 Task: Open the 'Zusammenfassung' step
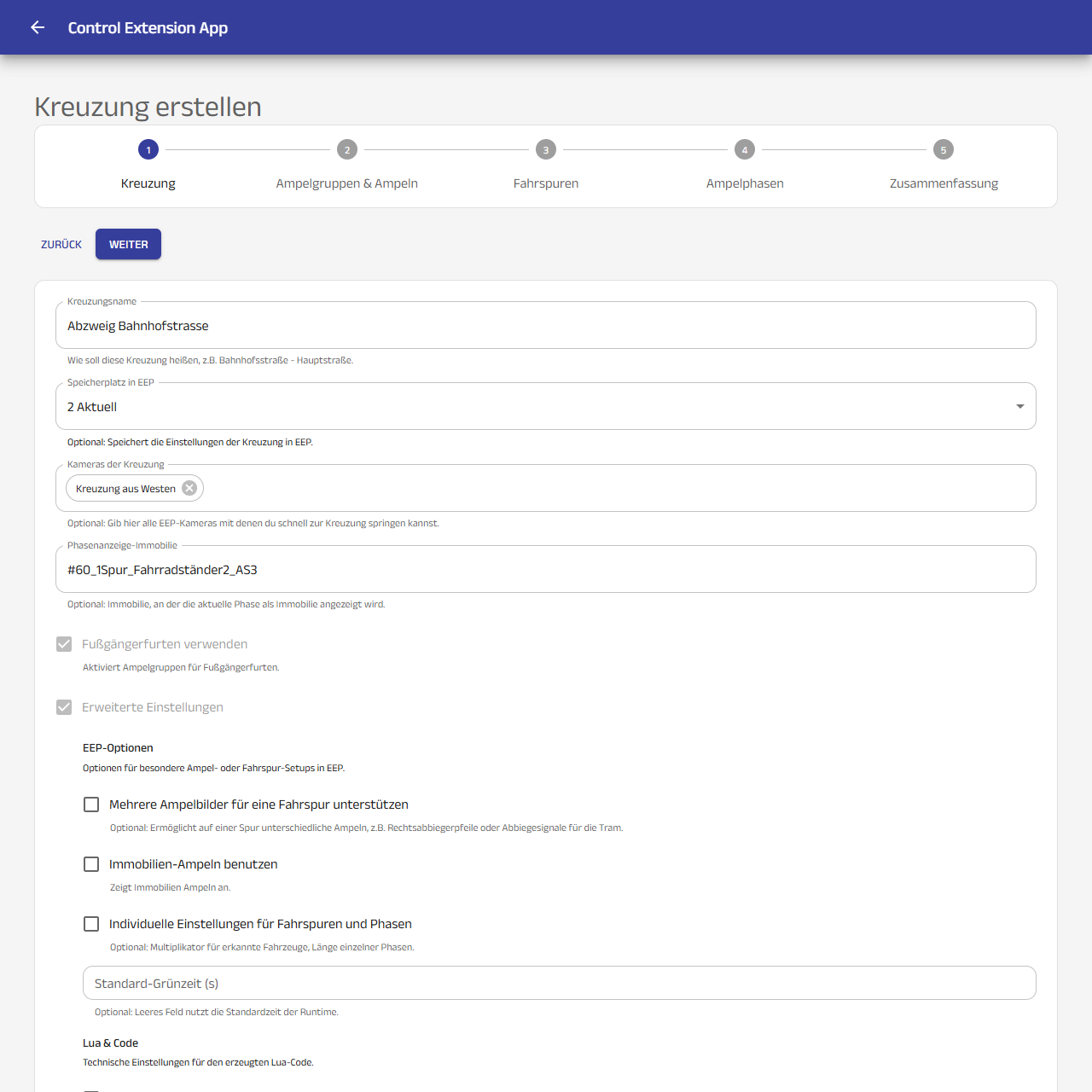tap(944, 183)
